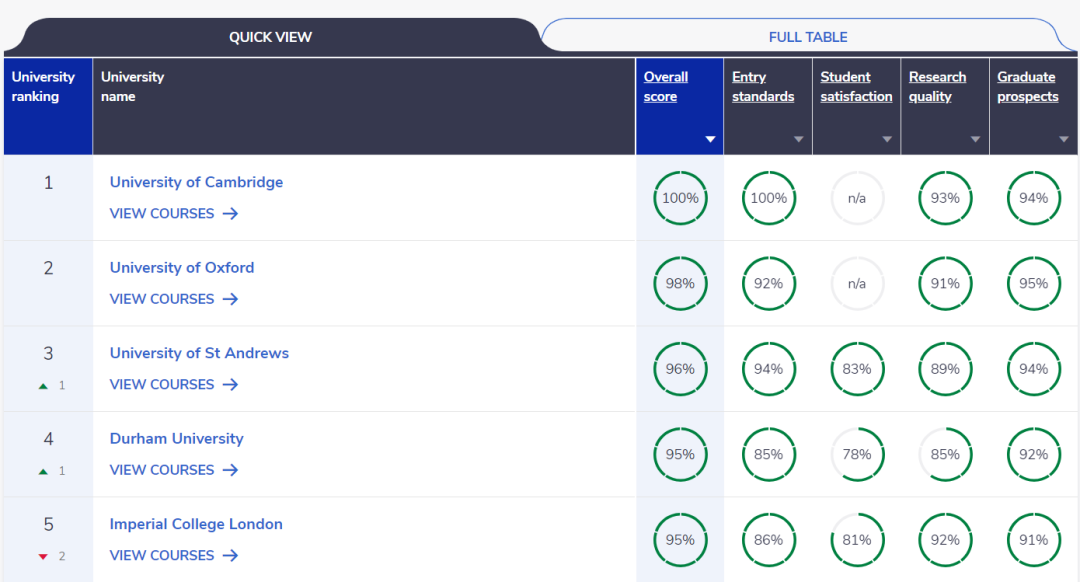Sort by Graduate prospects header link
This screenshot has width=1080, height=582.
[x=1027, y=87]
